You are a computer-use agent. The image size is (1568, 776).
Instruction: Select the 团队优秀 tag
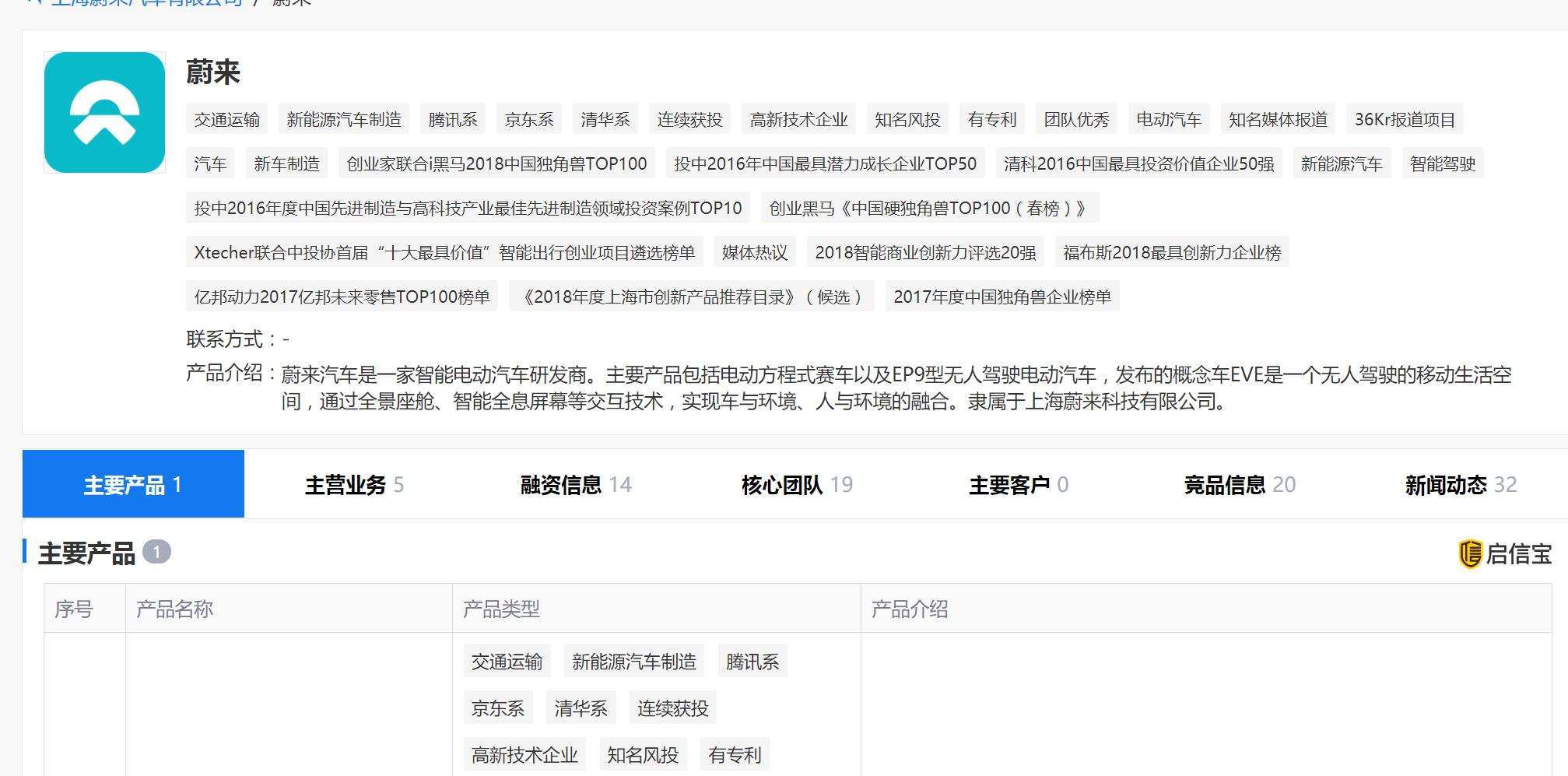point(1077,119)
